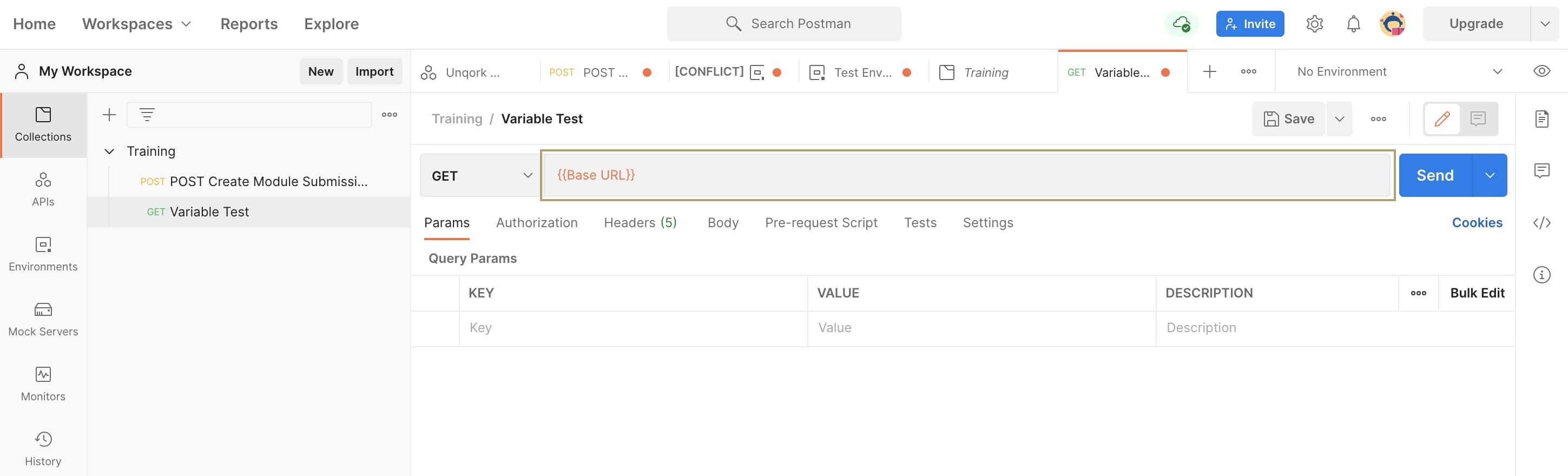Open the Pre-request Script tab
This screenshot has height=476, width=1568.
point(820,223)
